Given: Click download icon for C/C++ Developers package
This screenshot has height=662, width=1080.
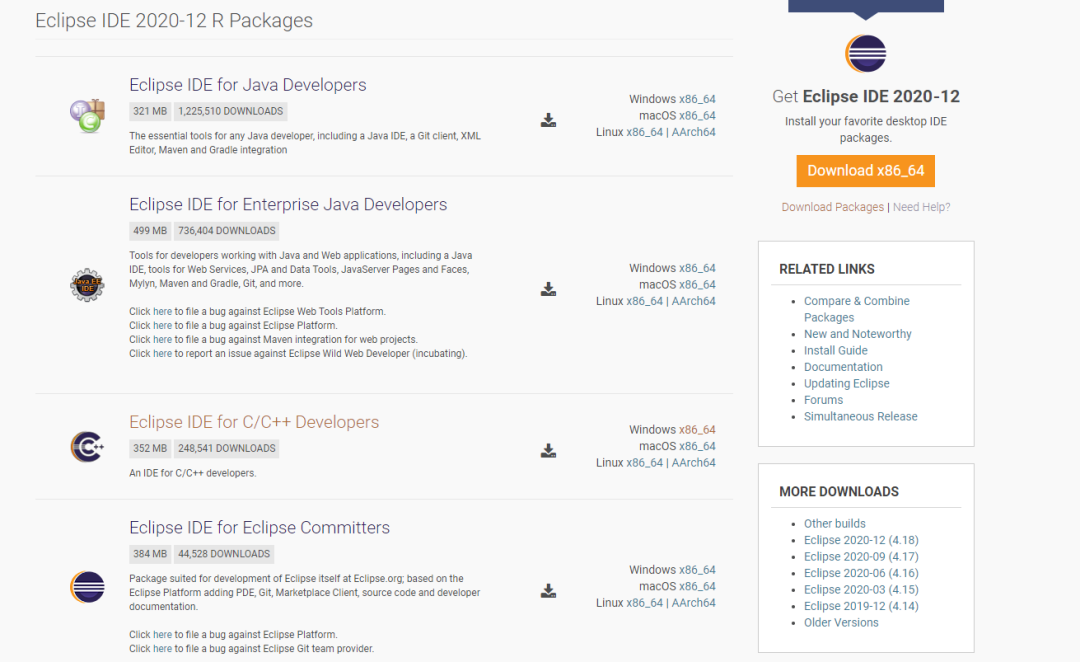Looking at the screenshot, I should coord(548,451).
